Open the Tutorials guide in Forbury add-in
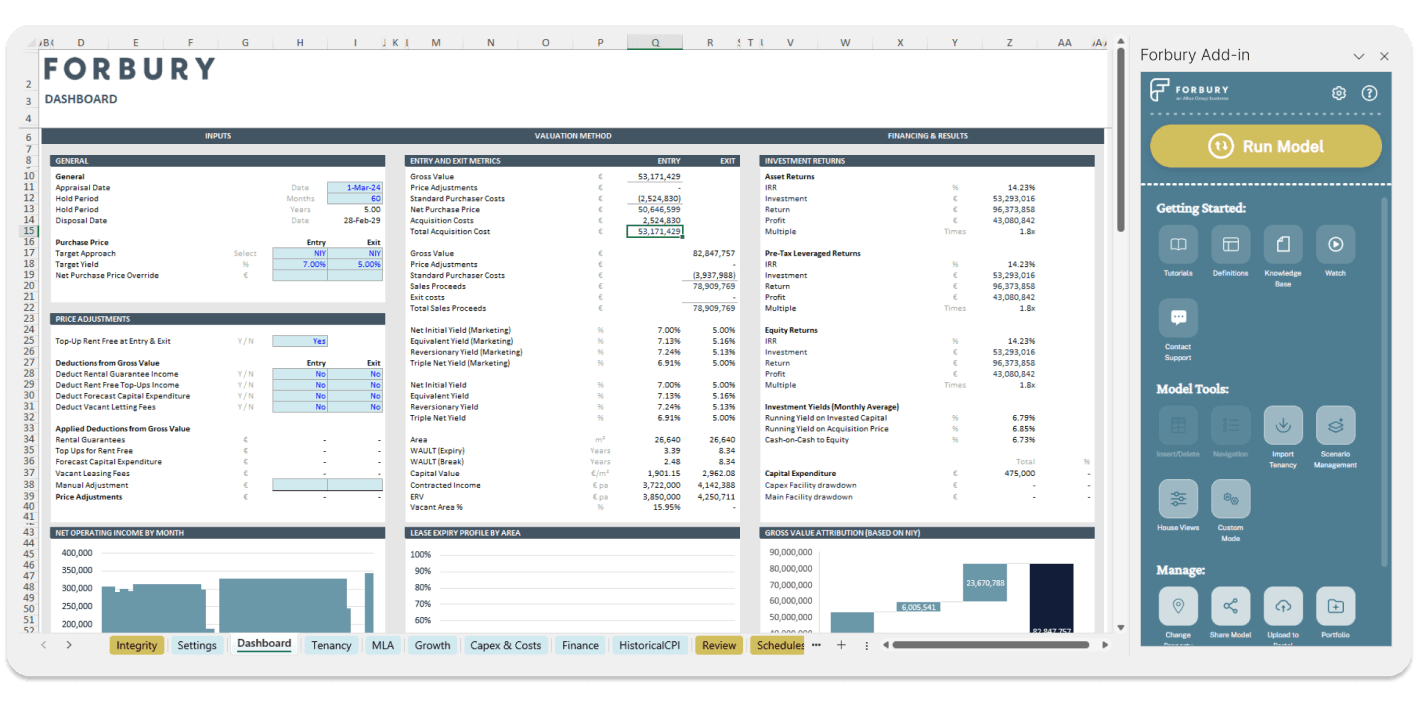This screenshot has width=1417, height=701. coord(1177,245)
